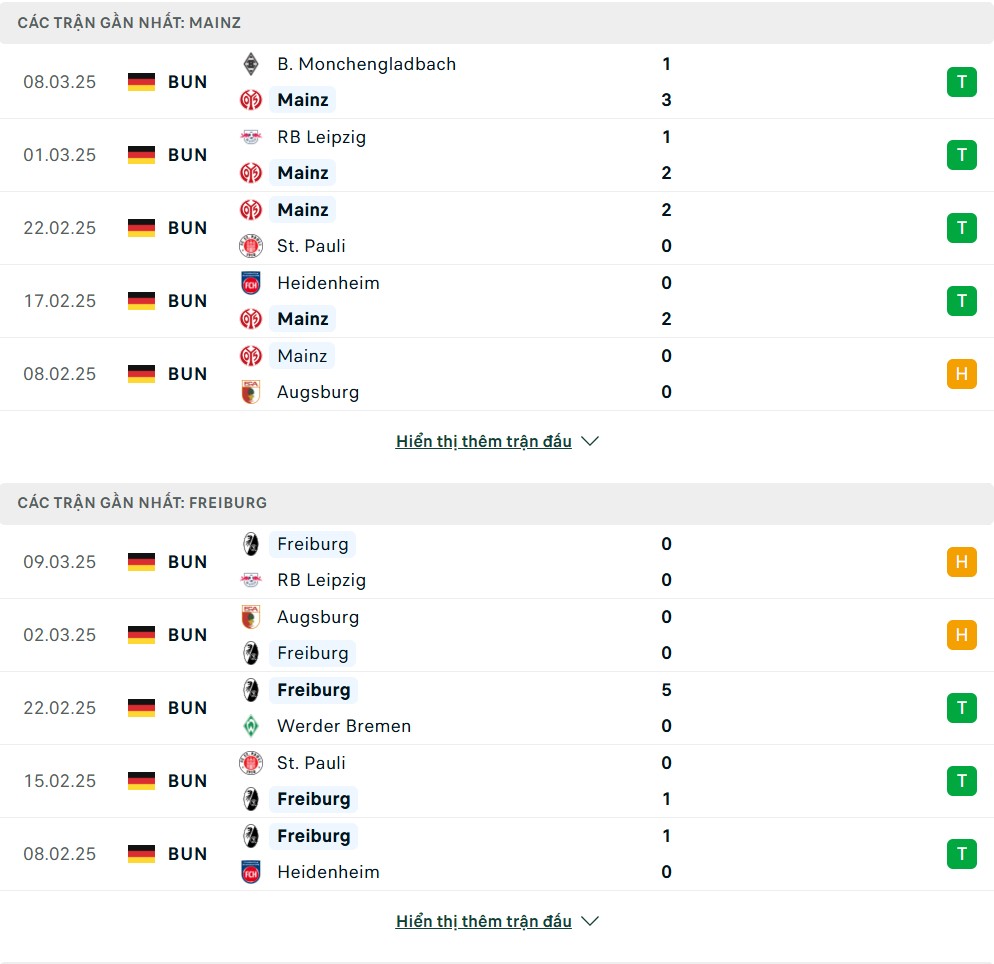This screenshot has height=964, width=994.
Task: Click green T badge for Freiburg-Werder Bremen
Action: (x=962, y=708)
